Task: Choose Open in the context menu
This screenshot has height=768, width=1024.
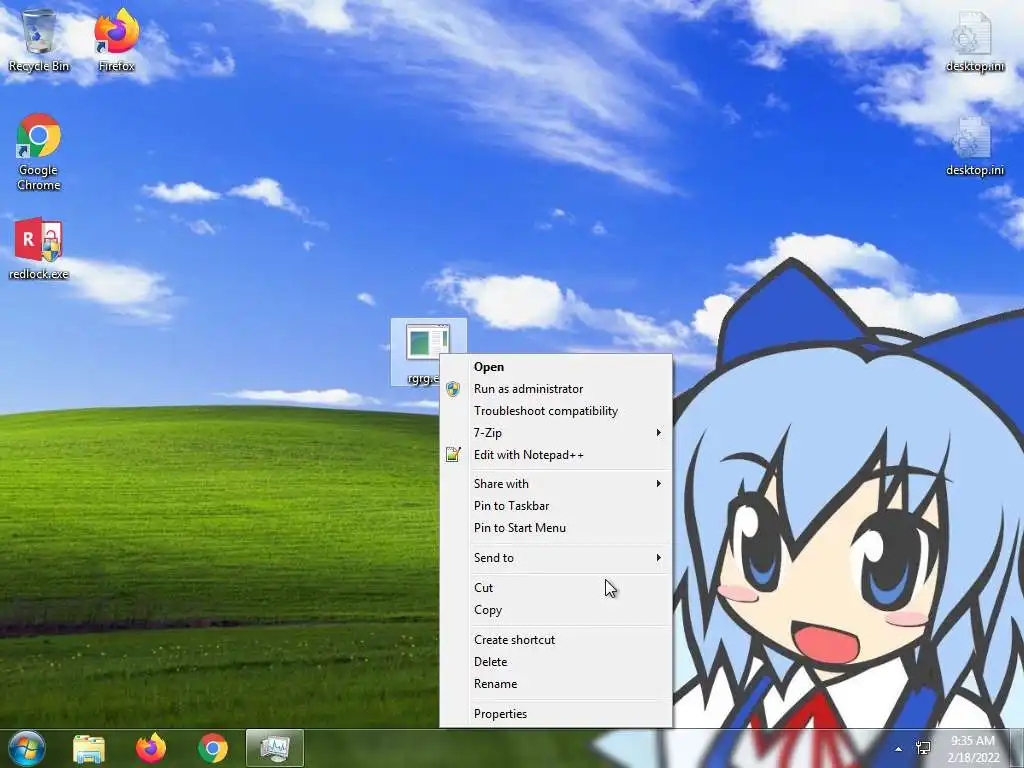Action: click(x=556, y=366)
